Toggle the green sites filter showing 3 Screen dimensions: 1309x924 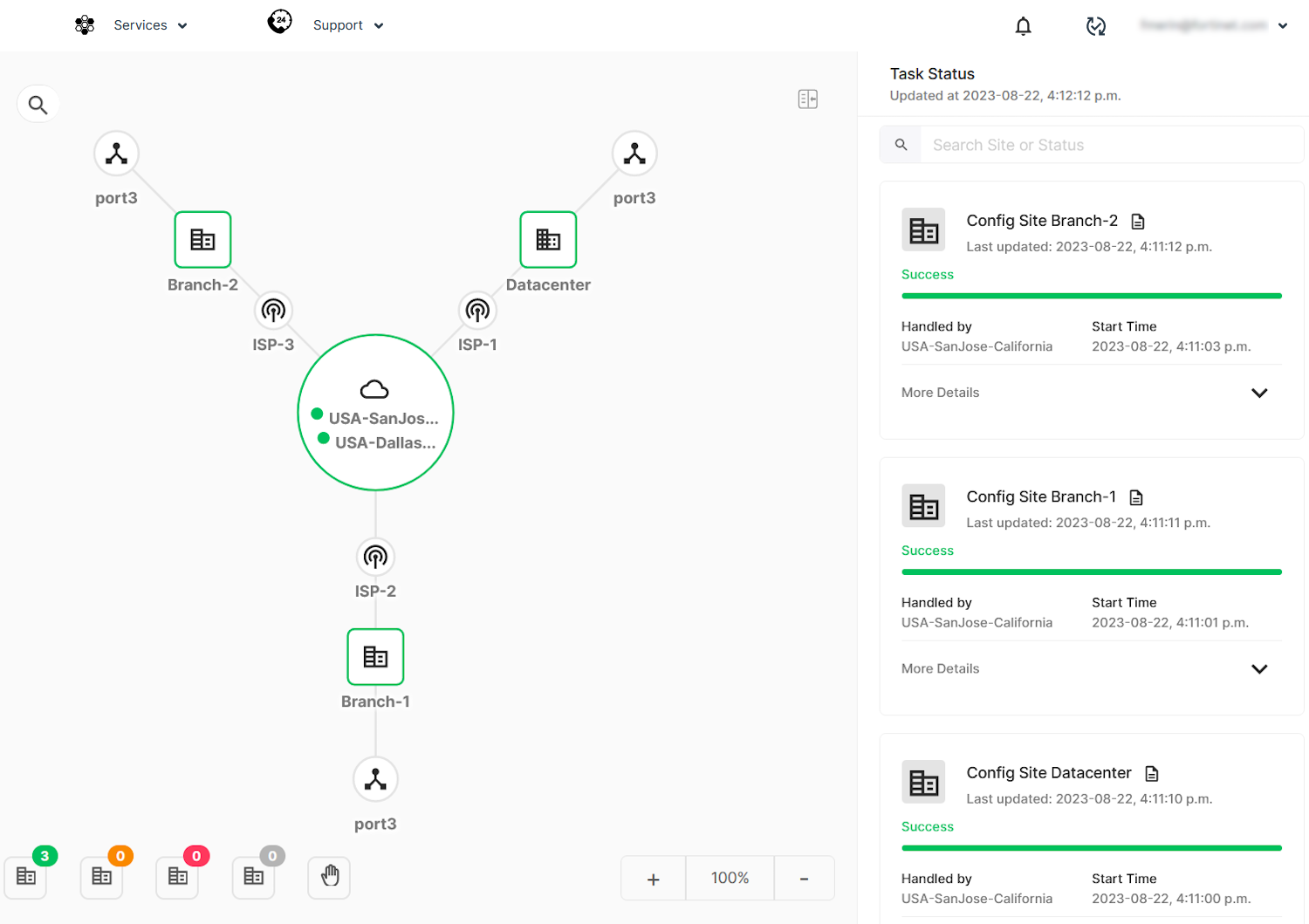[x=26, y=876]
